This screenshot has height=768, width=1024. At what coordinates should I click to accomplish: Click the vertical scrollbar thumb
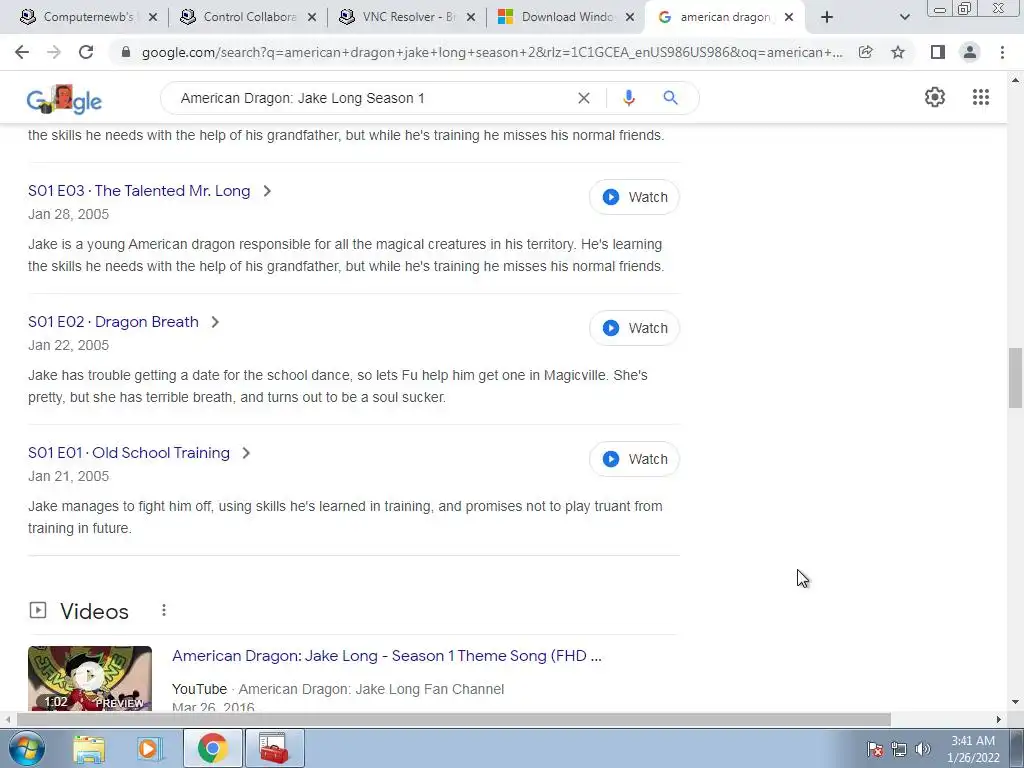pyautogui.click(x=1015, y=378)
